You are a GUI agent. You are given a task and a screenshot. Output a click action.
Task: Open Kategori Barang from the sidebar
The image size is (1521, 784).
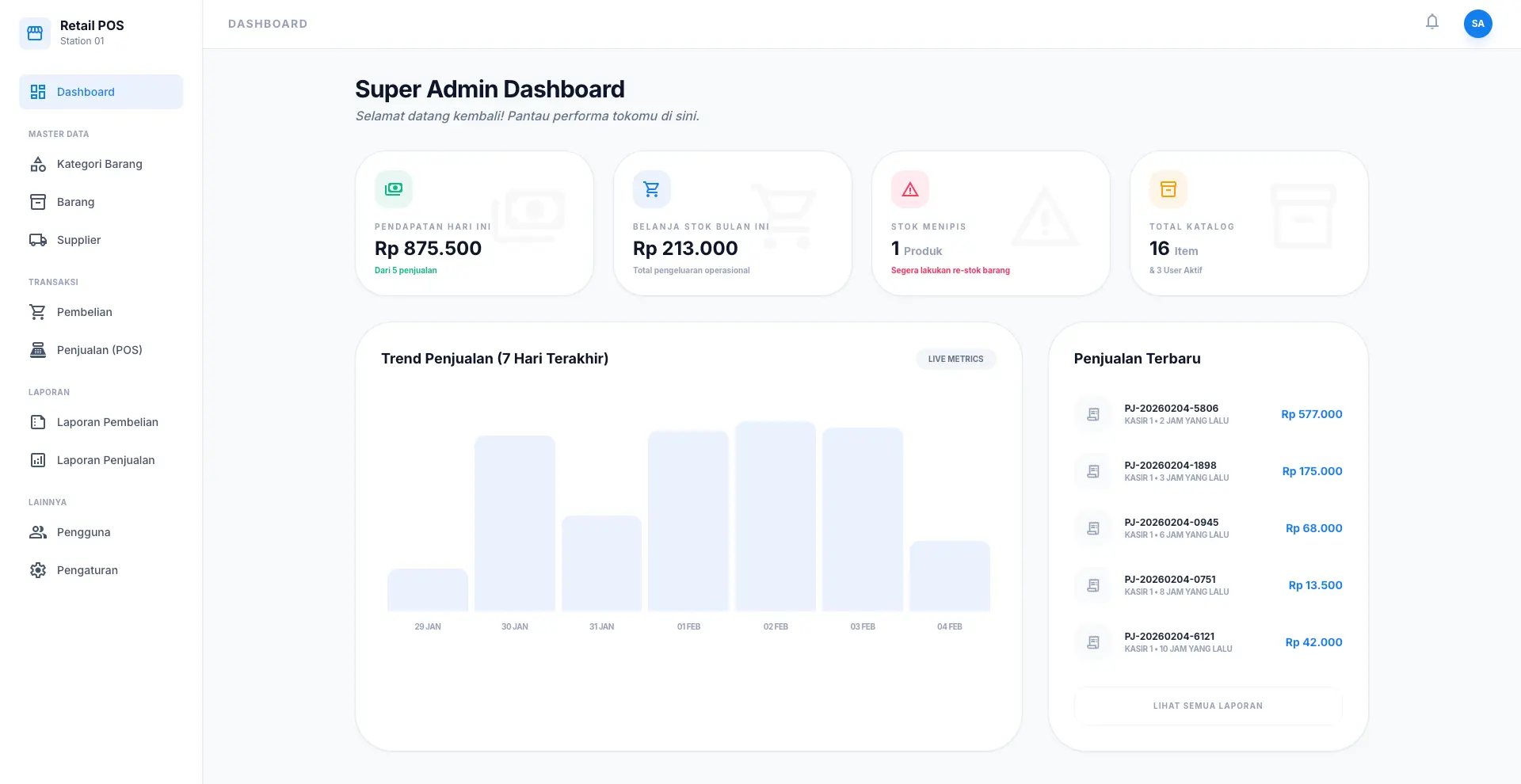(100, 164)
